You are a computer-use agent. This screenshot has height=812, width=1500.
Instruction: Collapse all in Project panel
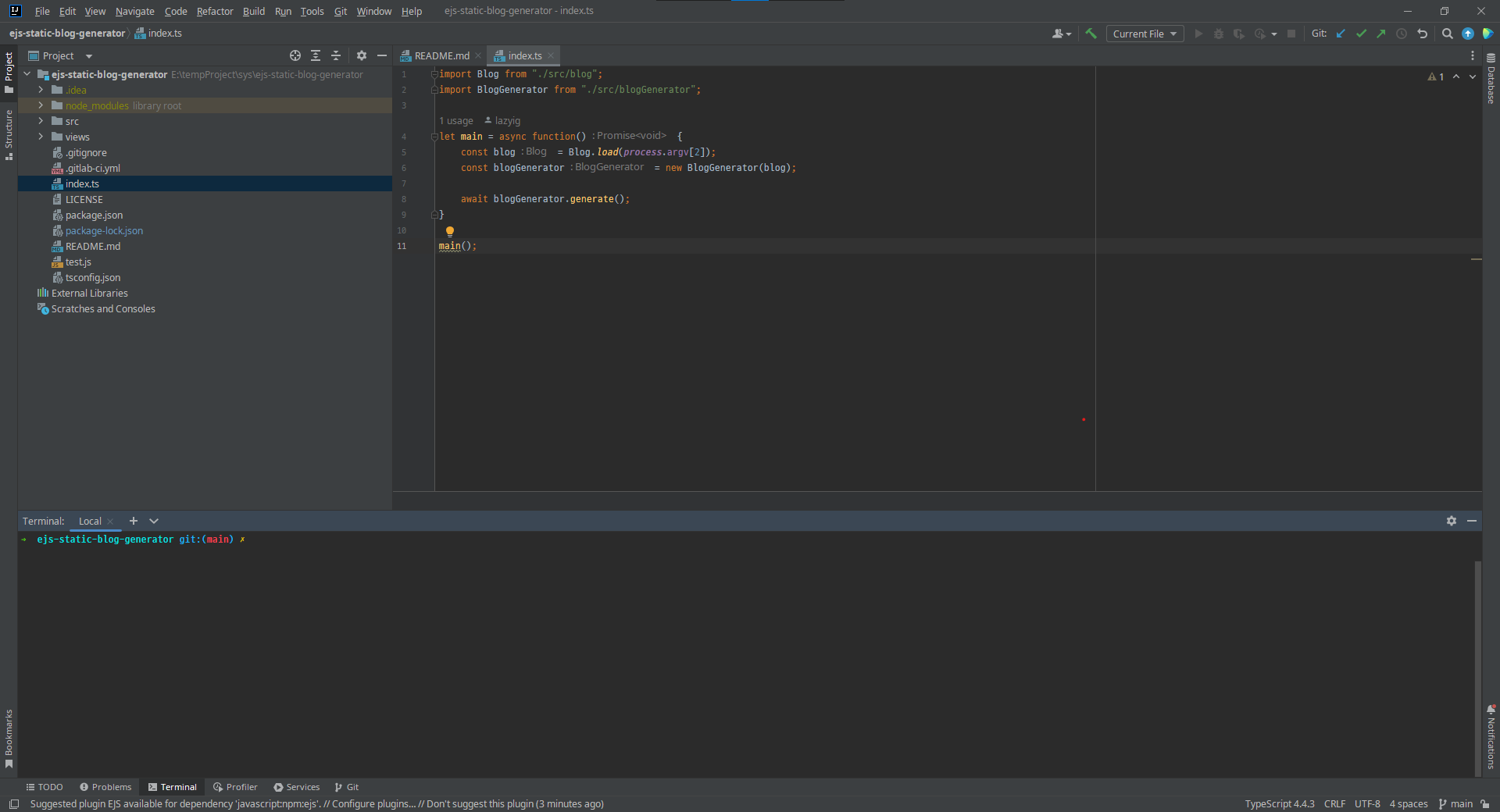pos(336,55)
